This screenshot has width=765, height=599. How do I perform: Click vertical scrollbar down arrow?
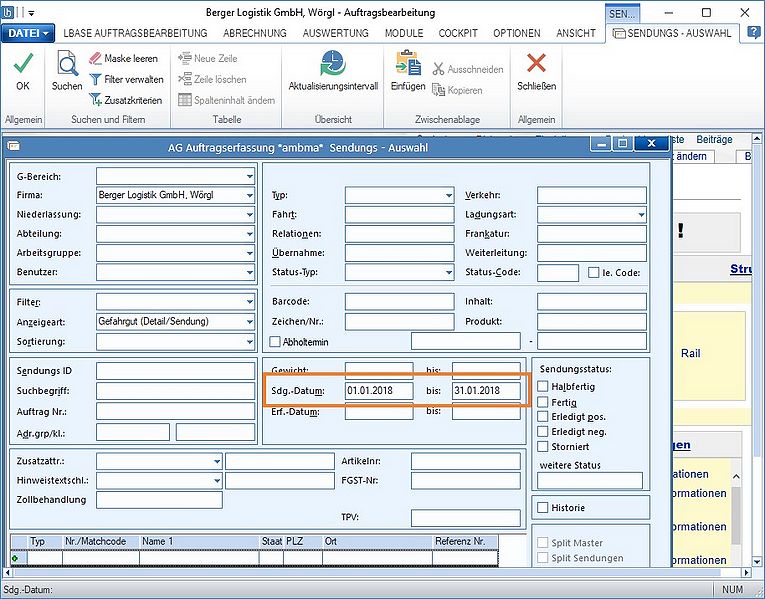click(757, 561)
